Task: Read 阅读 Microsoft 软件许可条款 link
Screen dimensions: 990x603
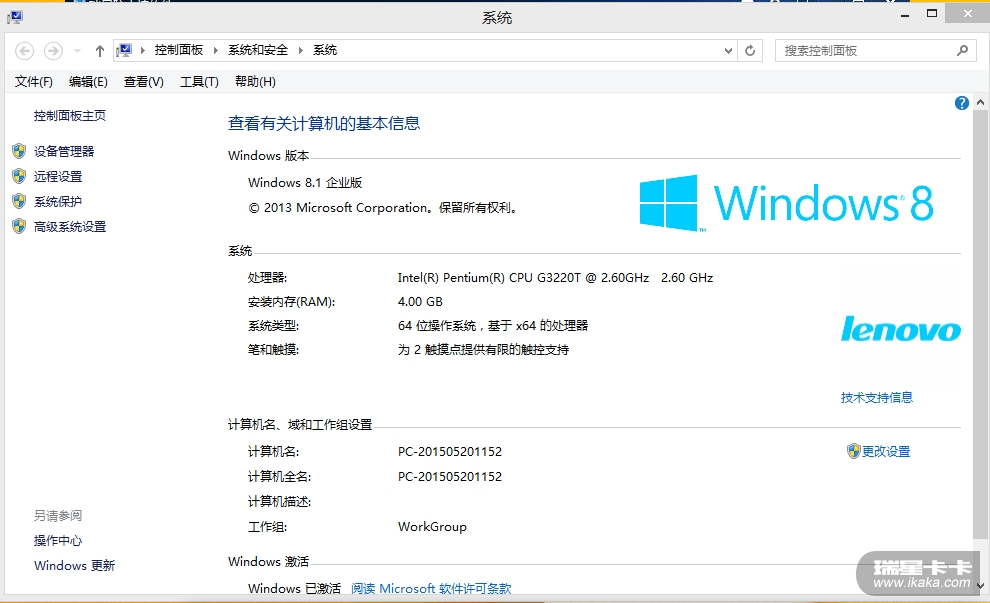Action: (431, 588)
